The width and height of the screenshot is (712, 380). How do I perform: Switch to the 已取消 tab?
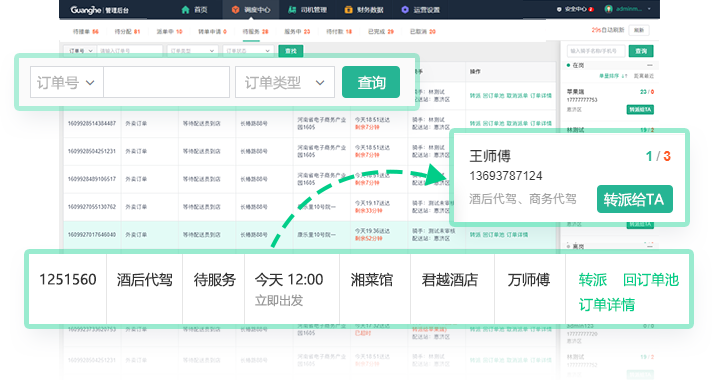pyautogui.click(x=422, y=32)
